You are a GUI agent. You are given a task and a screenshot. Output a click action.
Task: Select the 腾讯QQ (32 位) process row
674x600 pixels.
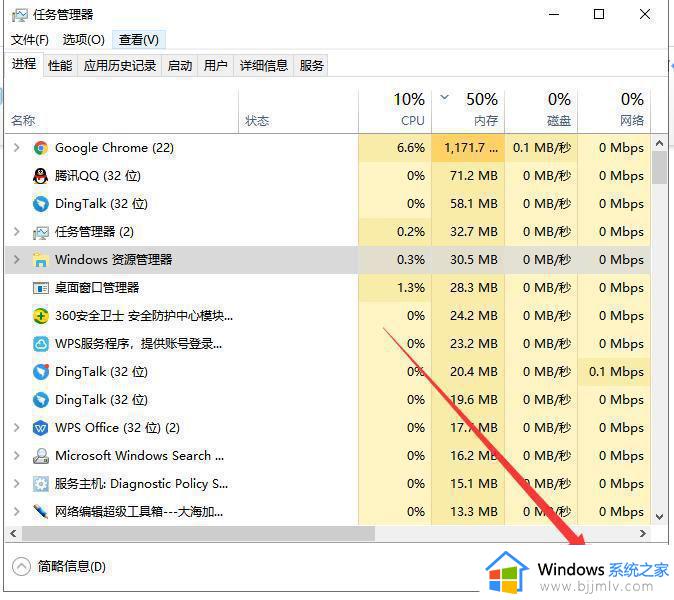(x=328, y=176)
